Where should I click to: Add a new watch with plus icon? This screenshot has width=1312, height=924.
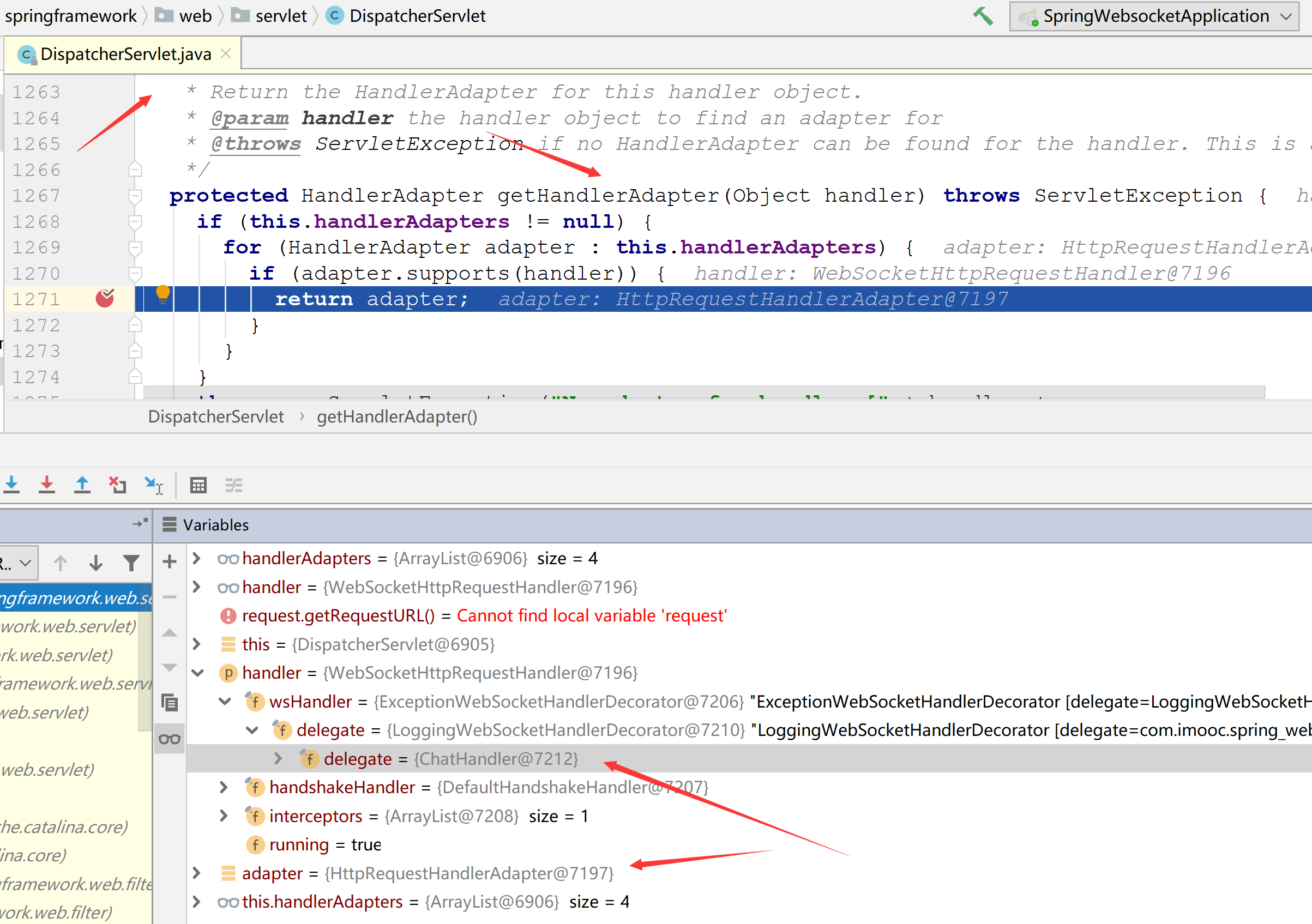point(169,561)
